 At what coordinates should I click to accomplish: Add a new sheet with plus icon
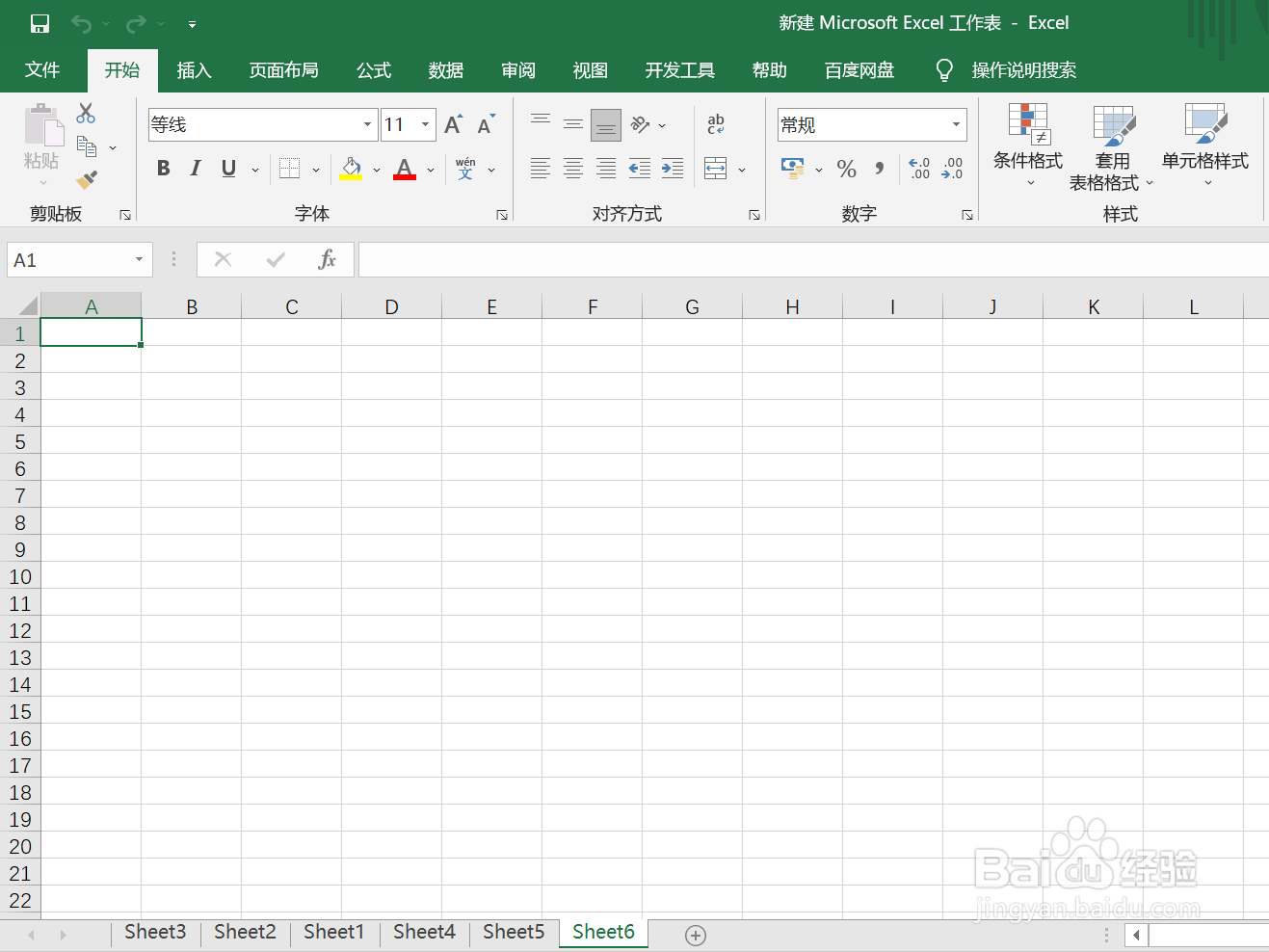696,935
